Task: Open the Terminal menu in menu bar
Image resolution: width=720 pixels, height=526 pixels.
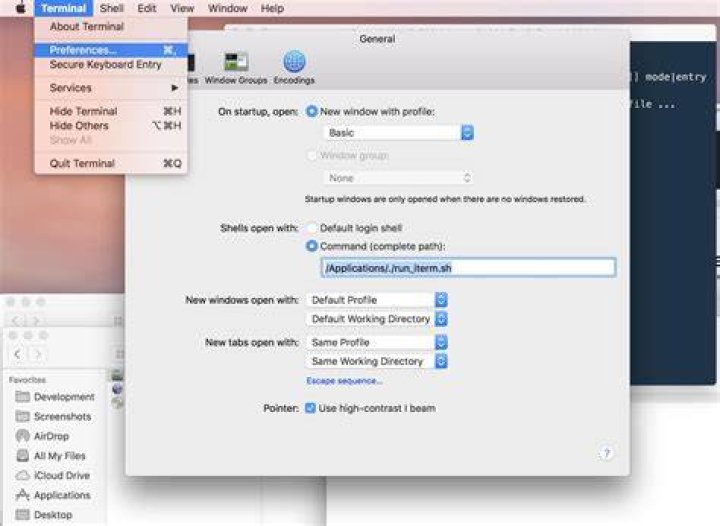Action: point(63,8)
